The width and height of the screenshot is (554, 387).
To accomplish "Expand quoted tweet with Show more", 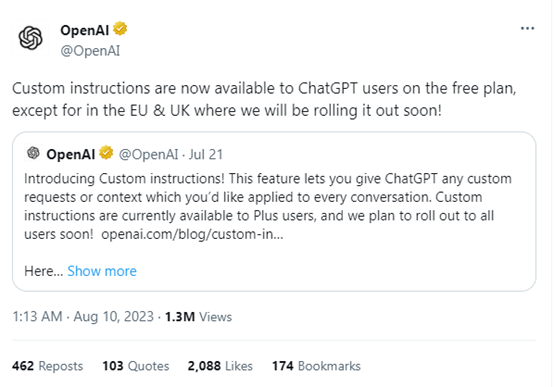I will pos(102,271).
